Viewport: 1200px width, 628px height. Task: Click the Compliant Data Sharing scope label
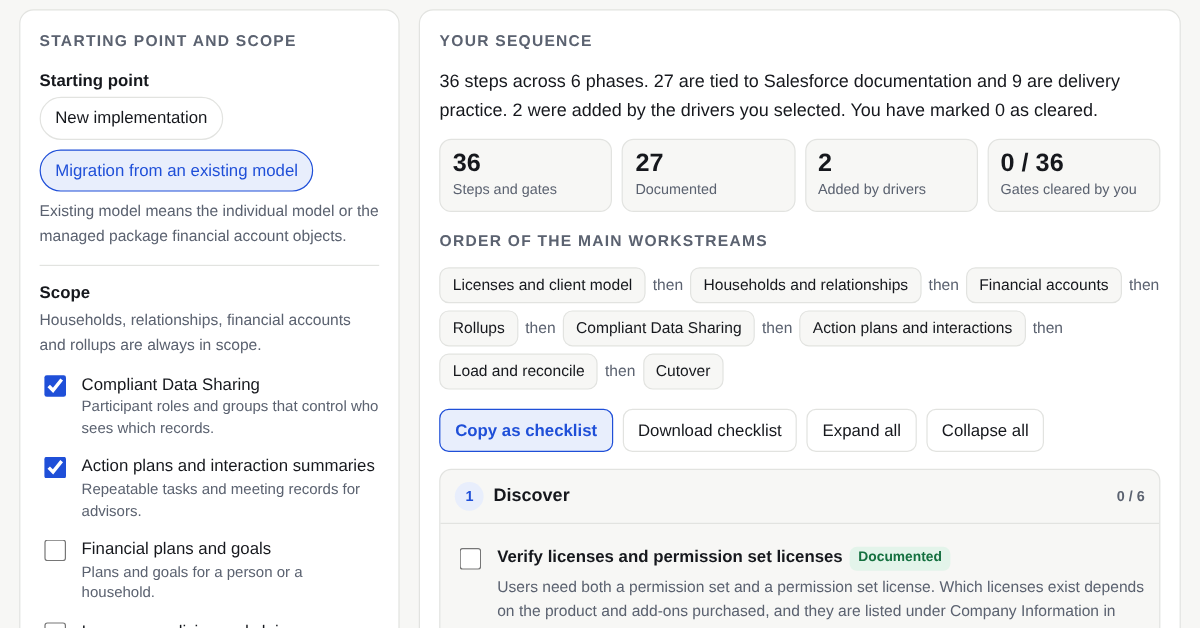(171, 384)
